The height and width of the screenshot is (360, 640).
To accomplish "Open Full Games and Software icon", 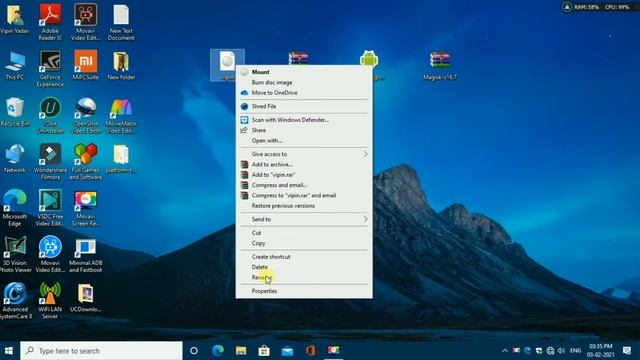I will pos(86,162).
